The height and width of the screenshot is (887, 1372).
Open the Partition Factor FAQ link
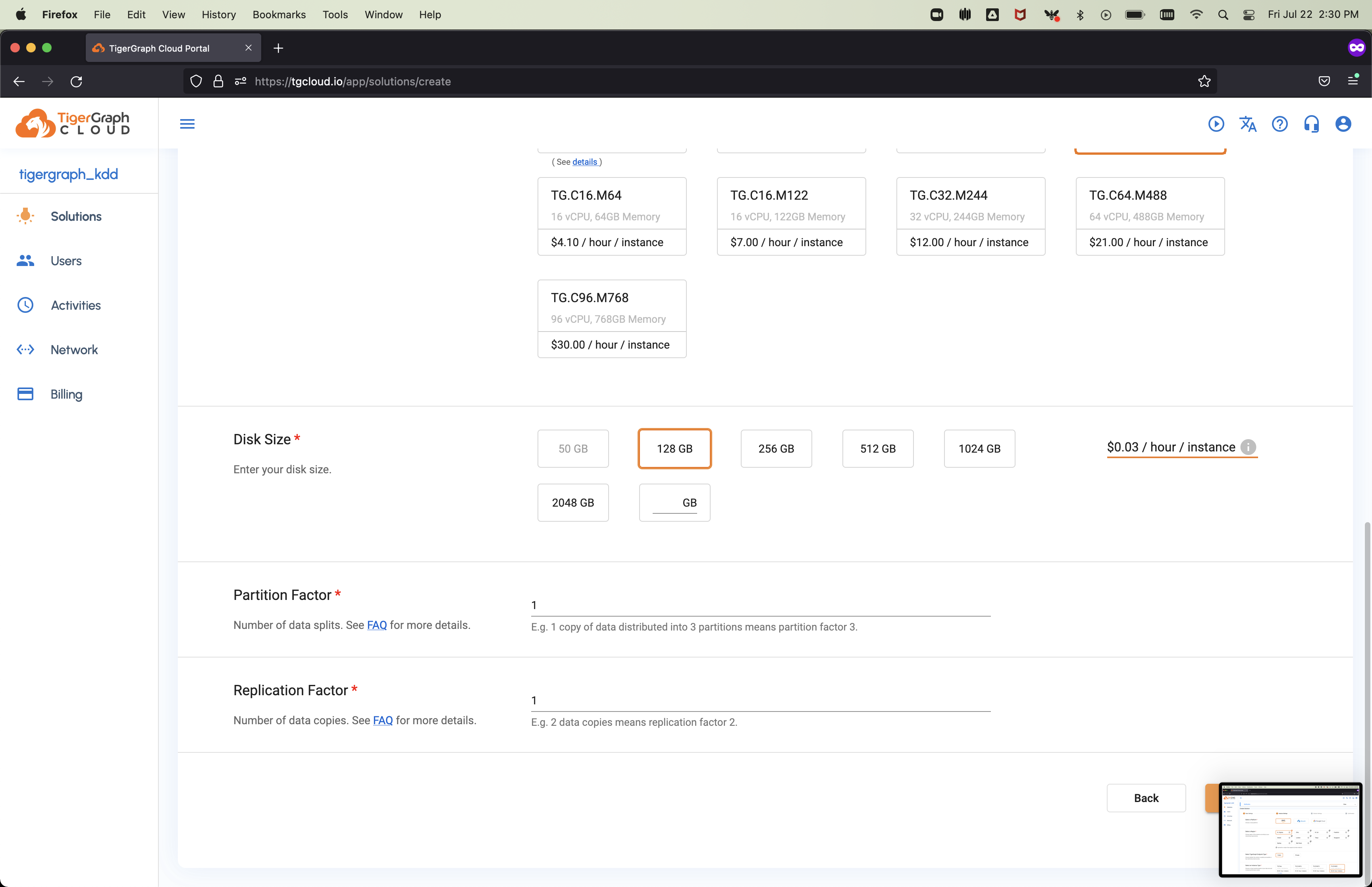tap(376, 625)
